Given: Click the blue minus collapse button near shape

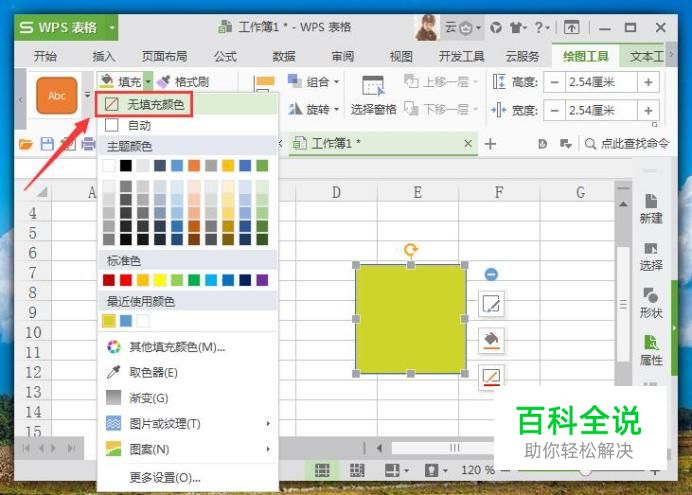Looking at the screenshot, I should pyautogui.click(x=491, y=274).
